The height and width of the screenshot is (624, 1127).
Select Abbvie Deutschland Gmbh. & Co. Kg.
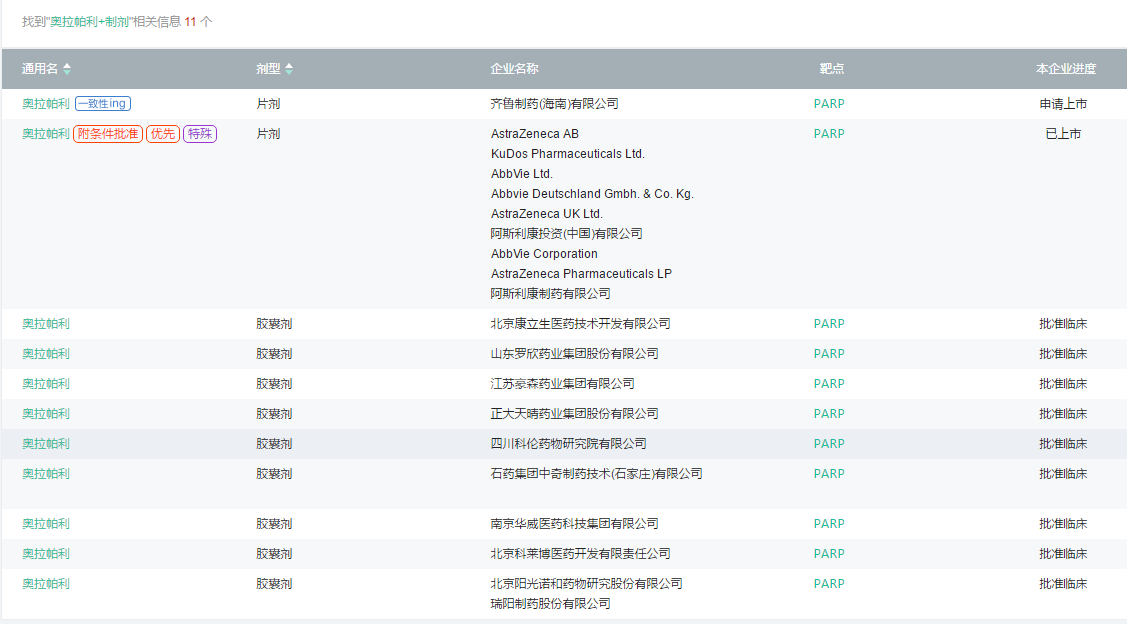point(592,194)
